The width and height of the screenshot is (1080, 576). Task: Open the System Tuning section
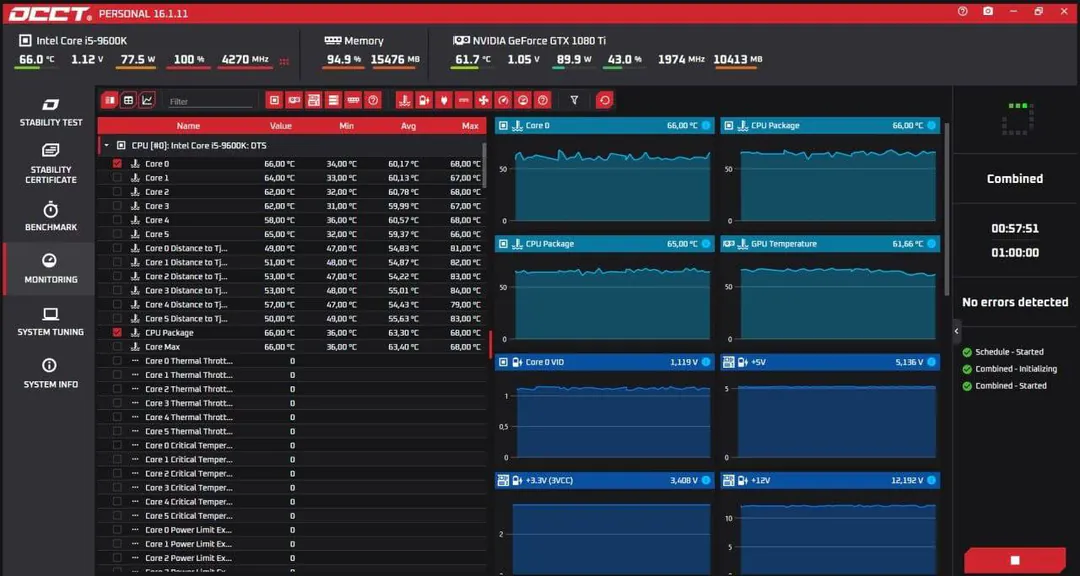pos(50,322)
